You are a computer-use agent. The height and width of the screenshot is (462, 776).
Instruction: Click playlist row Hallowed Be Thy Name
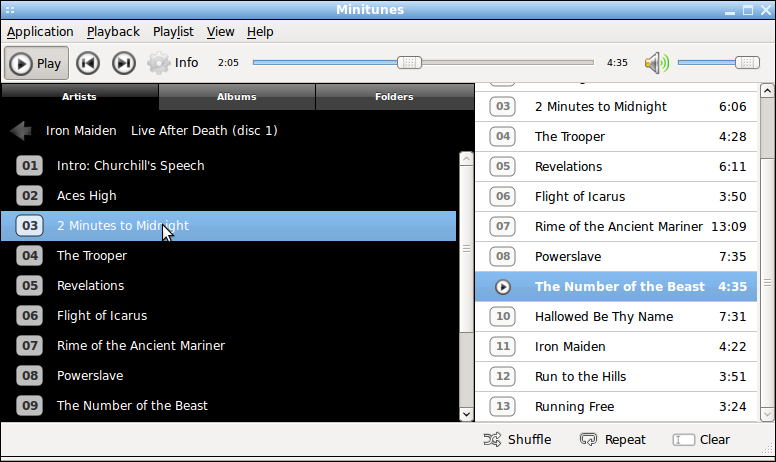point(616,317)
